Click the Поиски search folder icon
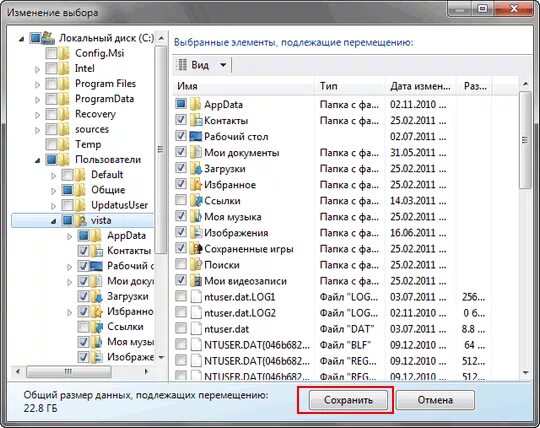540x428 pixels. click(195, 264)
